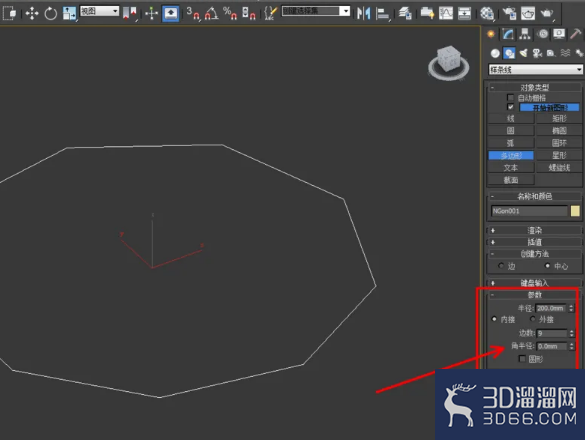The image size is (585, 440).
Task: Expand the 键盘输入 rollout
Action: tap(534, 283)
